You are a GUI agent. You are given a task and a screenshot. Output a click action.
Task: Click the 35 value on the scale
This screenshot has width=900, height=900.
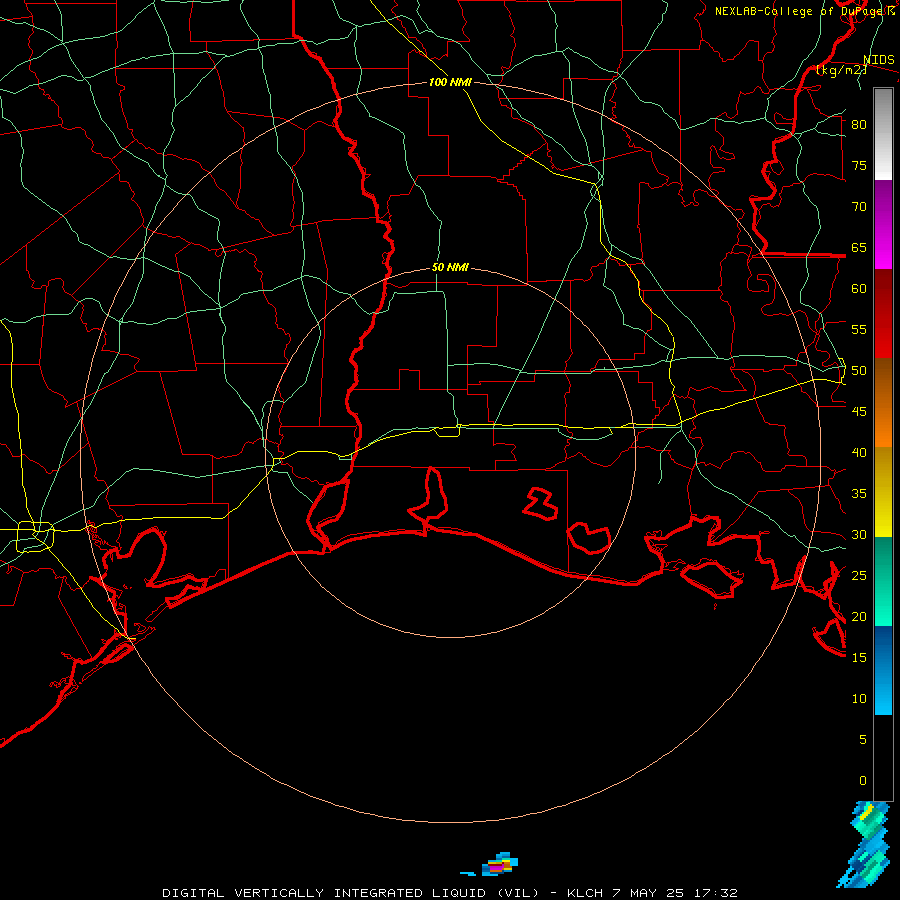859,494
